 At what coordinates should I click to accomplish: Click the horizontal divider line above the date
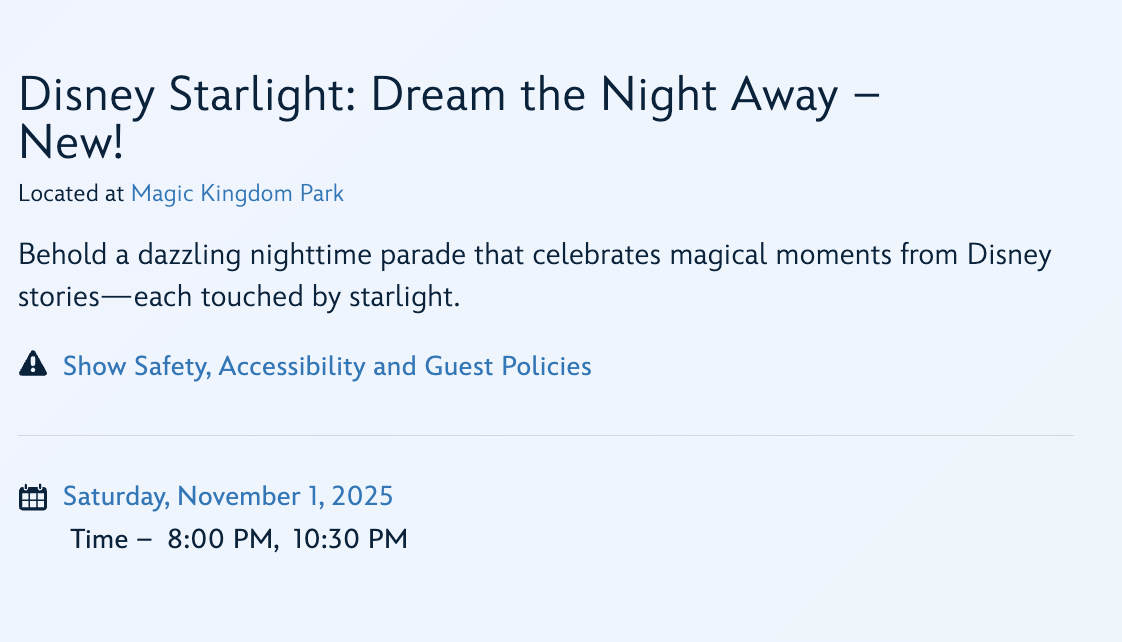[x=546, y=436]
